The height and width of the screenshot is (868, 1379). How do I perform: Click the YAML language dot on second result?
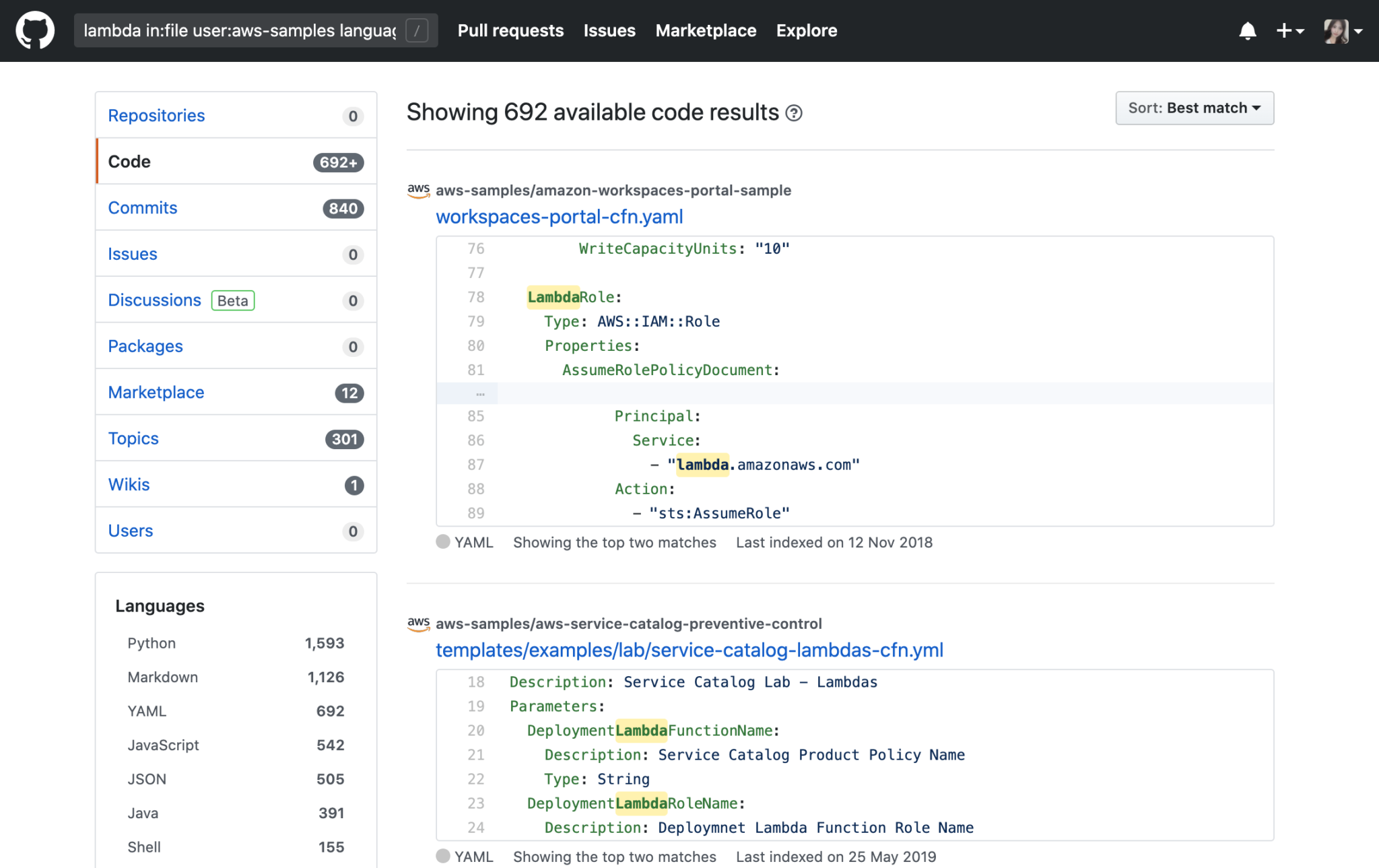pos(443,857)
